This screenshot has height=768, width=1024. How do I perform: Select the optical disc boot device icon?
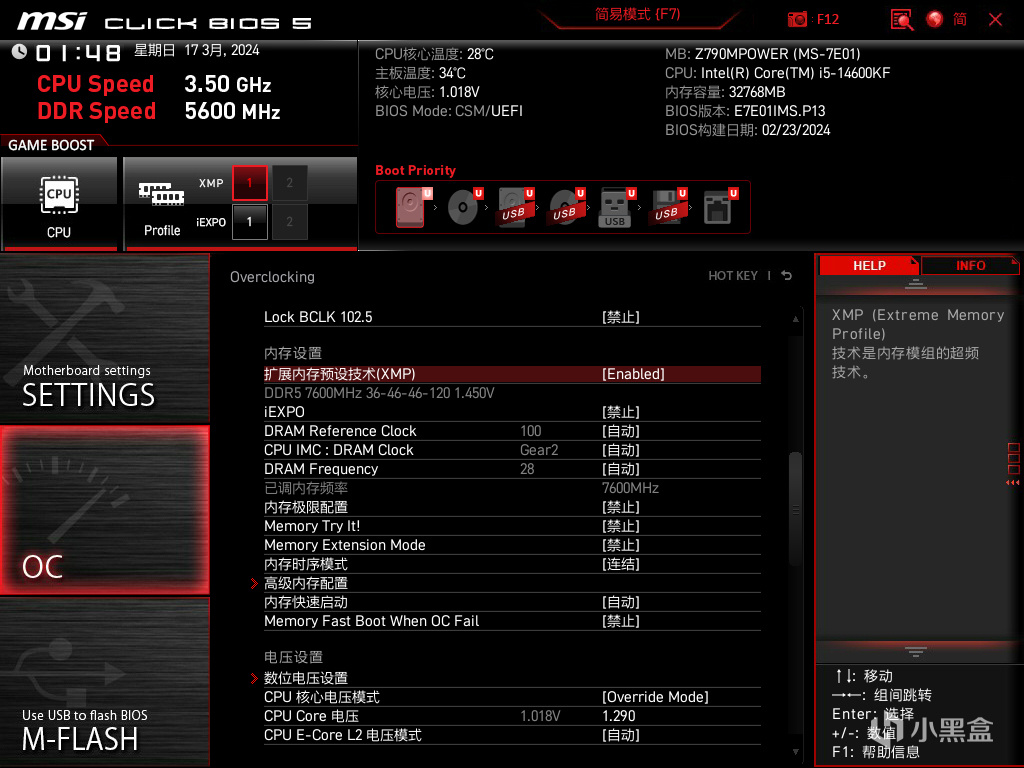(463, 207)
